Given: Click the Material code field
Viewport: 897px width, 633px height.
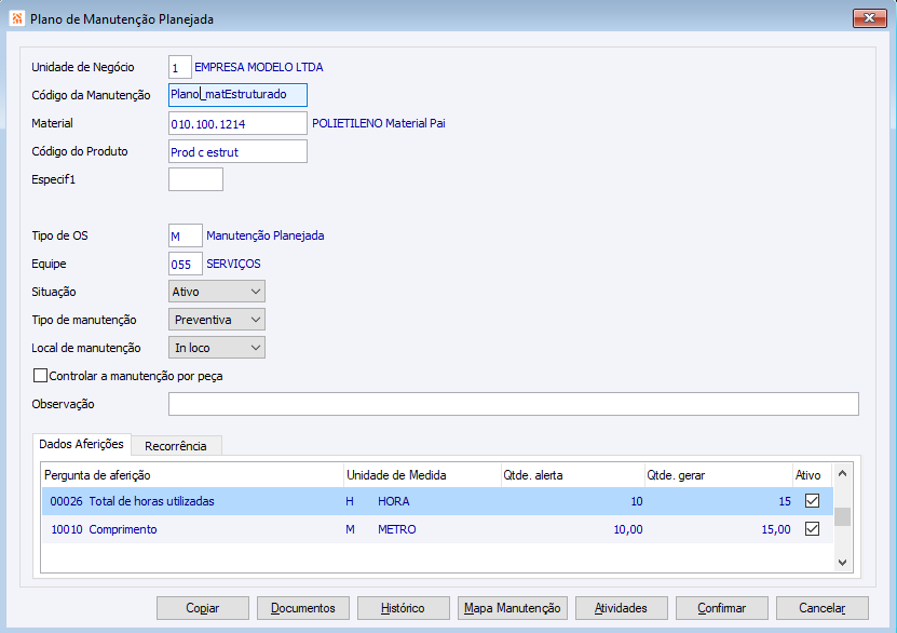Looking at the screenshot, I should pos(238,124).
